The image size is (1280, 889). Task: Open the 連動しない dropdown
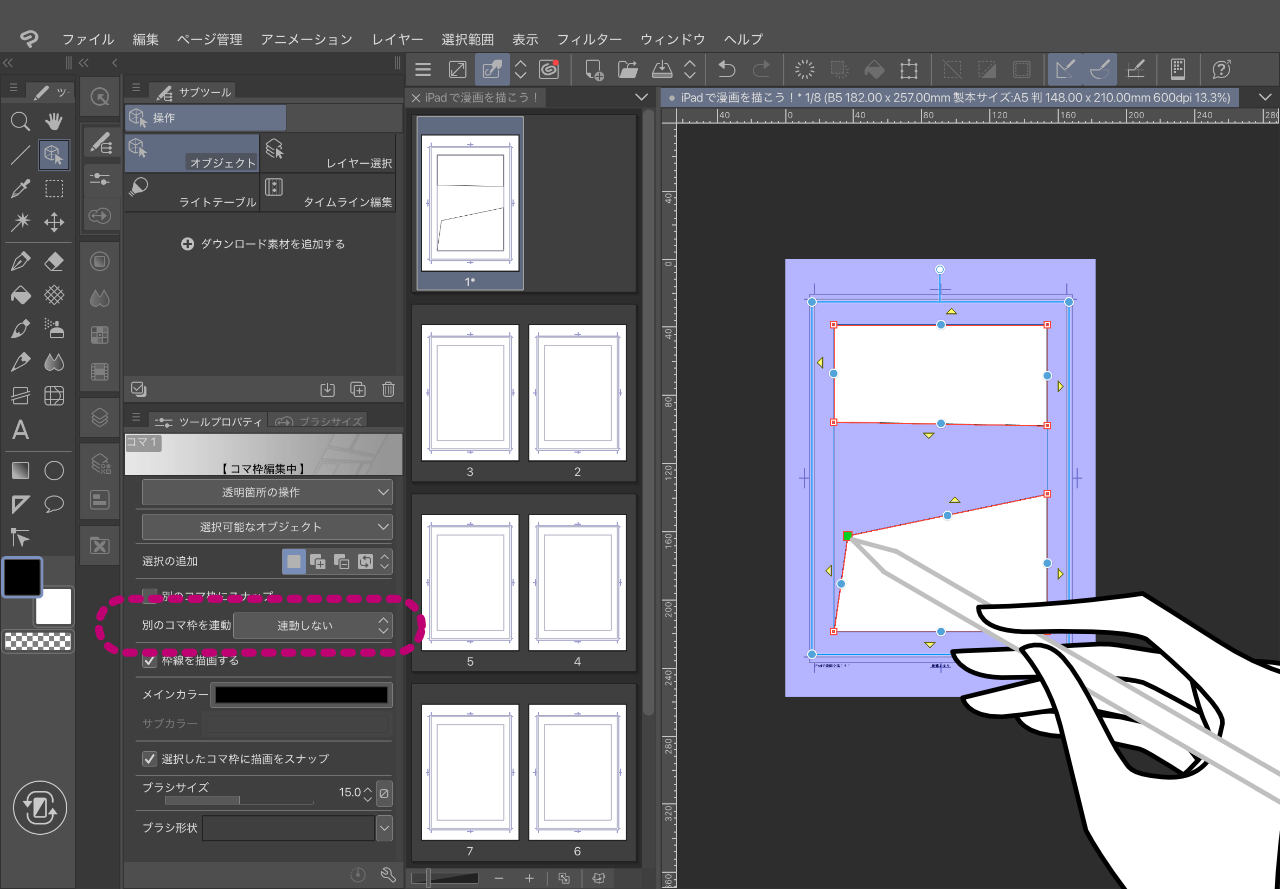click(312, 626)
